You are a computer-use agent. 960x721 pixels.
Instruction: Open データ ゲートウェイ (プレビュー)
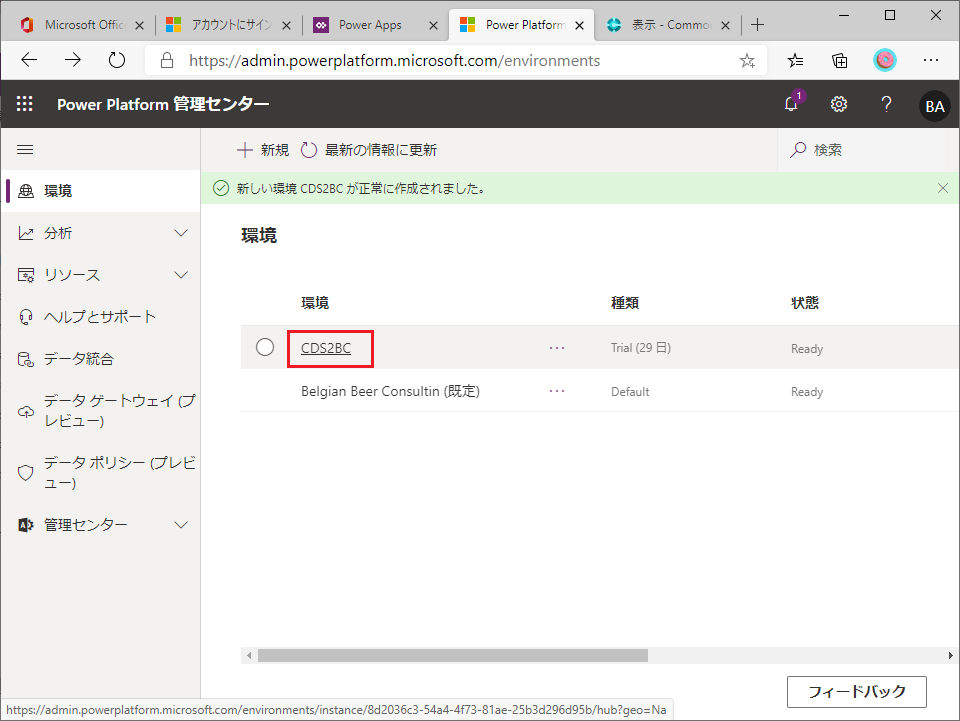tap(101, 411)
